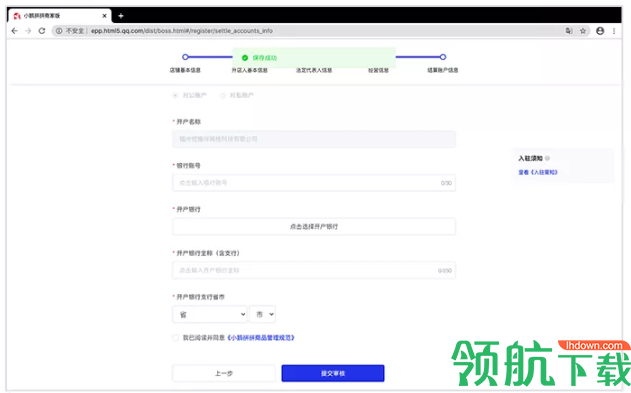Click the browser forward arrow
The image size is (631, 393).
click(x=28, y=31)
